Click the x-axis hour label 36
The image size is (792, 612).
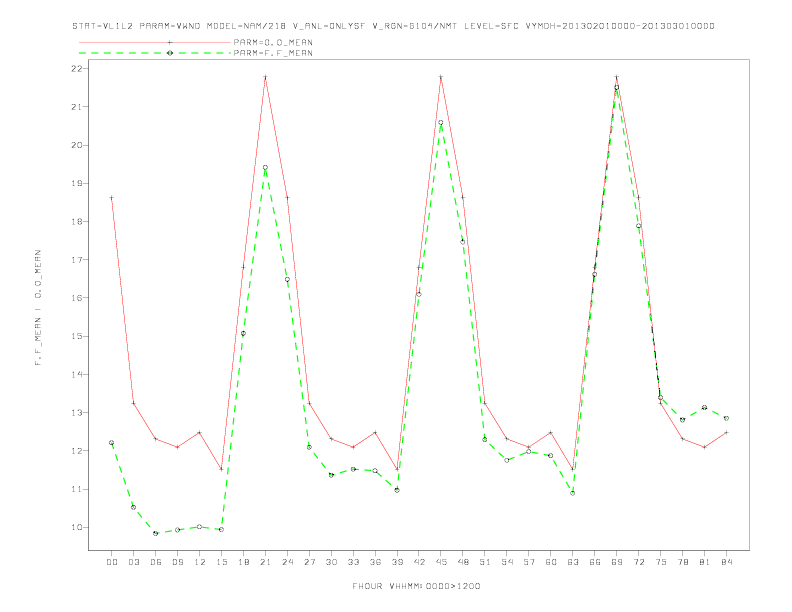[375, 562]
